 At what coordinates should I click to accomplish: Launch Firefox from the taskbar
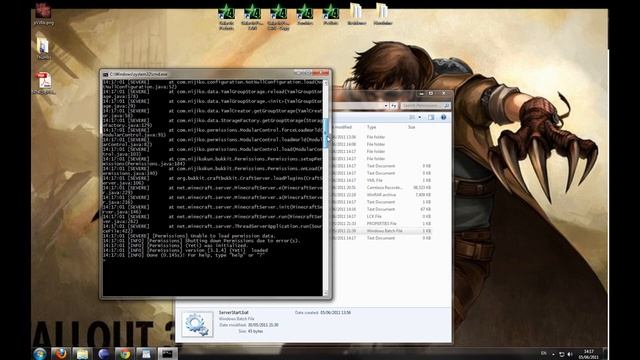(x=61, y=354)
